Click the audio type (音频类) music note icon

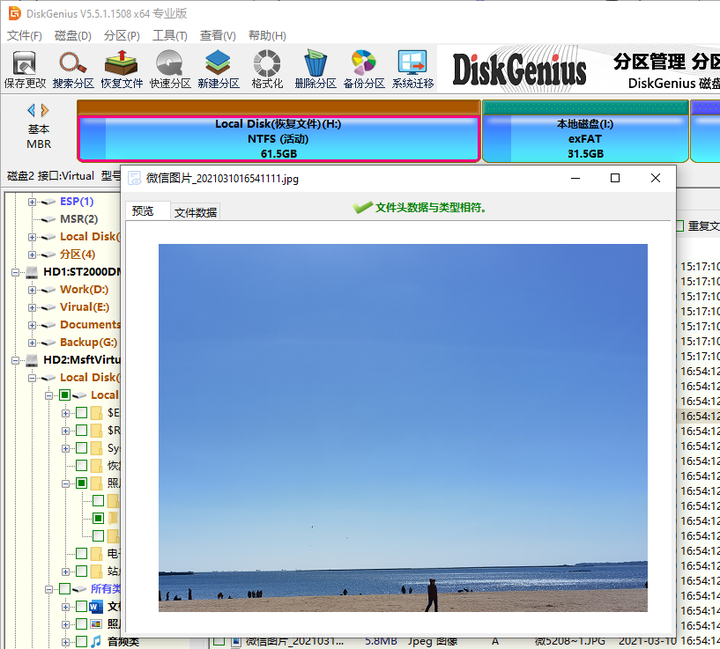[x=96, y=641]
